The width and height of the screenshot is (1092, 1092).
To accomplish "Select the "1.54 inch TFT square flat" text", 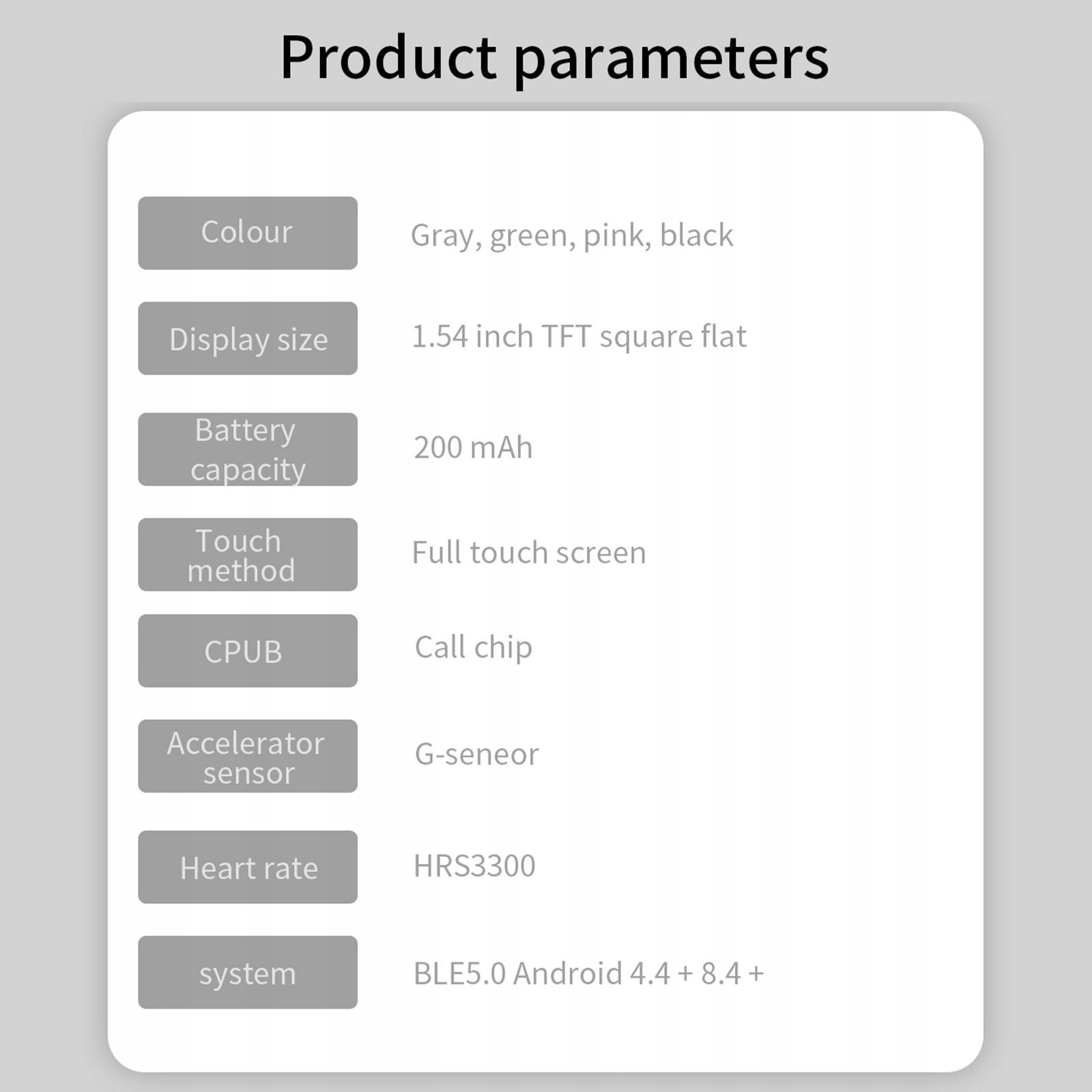I will (x=579, y=336).
